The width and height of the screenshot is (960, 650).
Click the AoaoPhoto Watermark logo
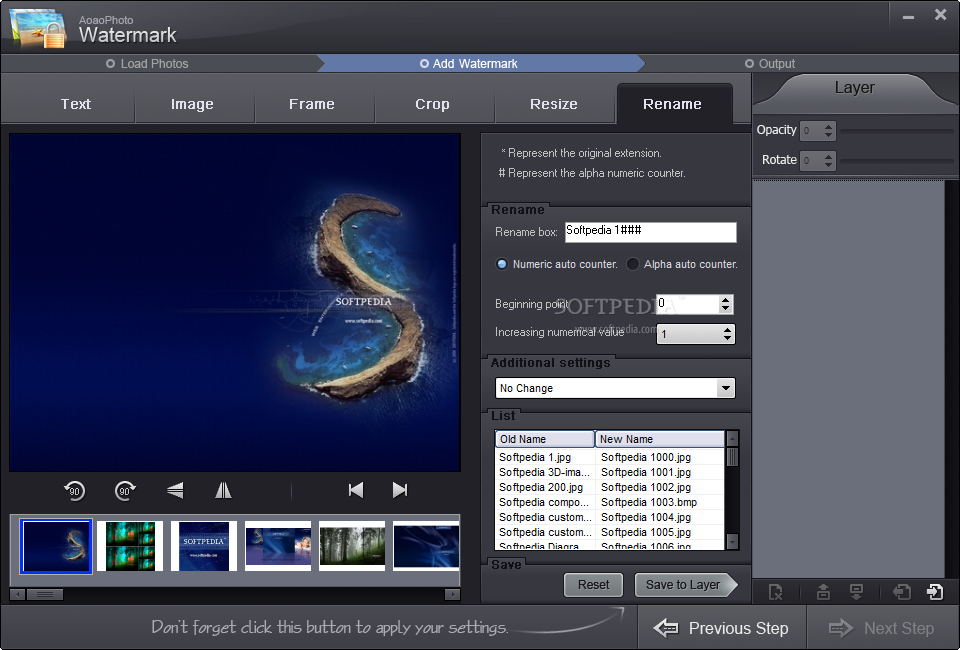pyautogui.click(x=38, y=28)
